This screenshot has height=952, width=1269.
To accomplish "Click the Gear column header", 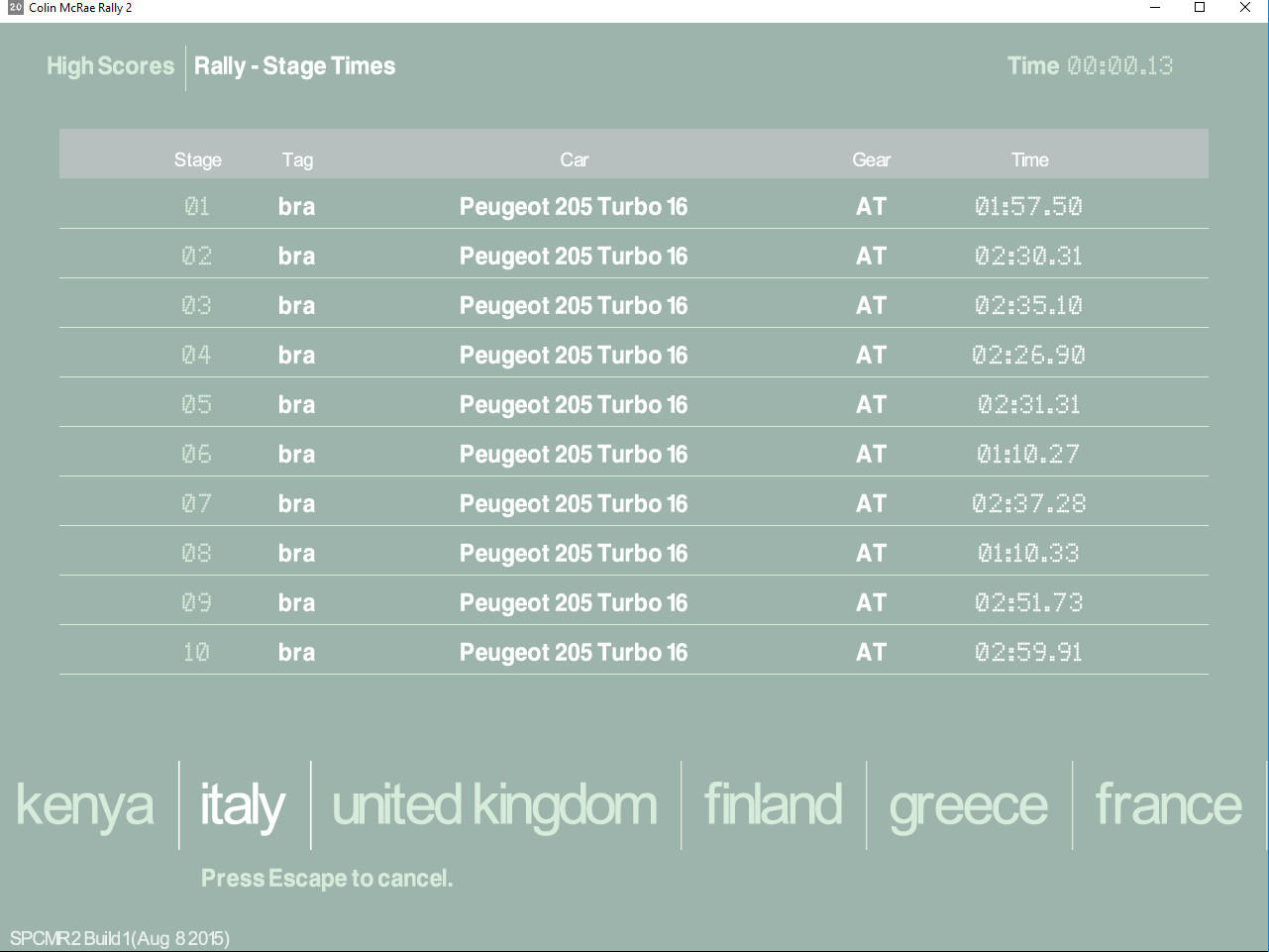I will (x=871, y=159).
